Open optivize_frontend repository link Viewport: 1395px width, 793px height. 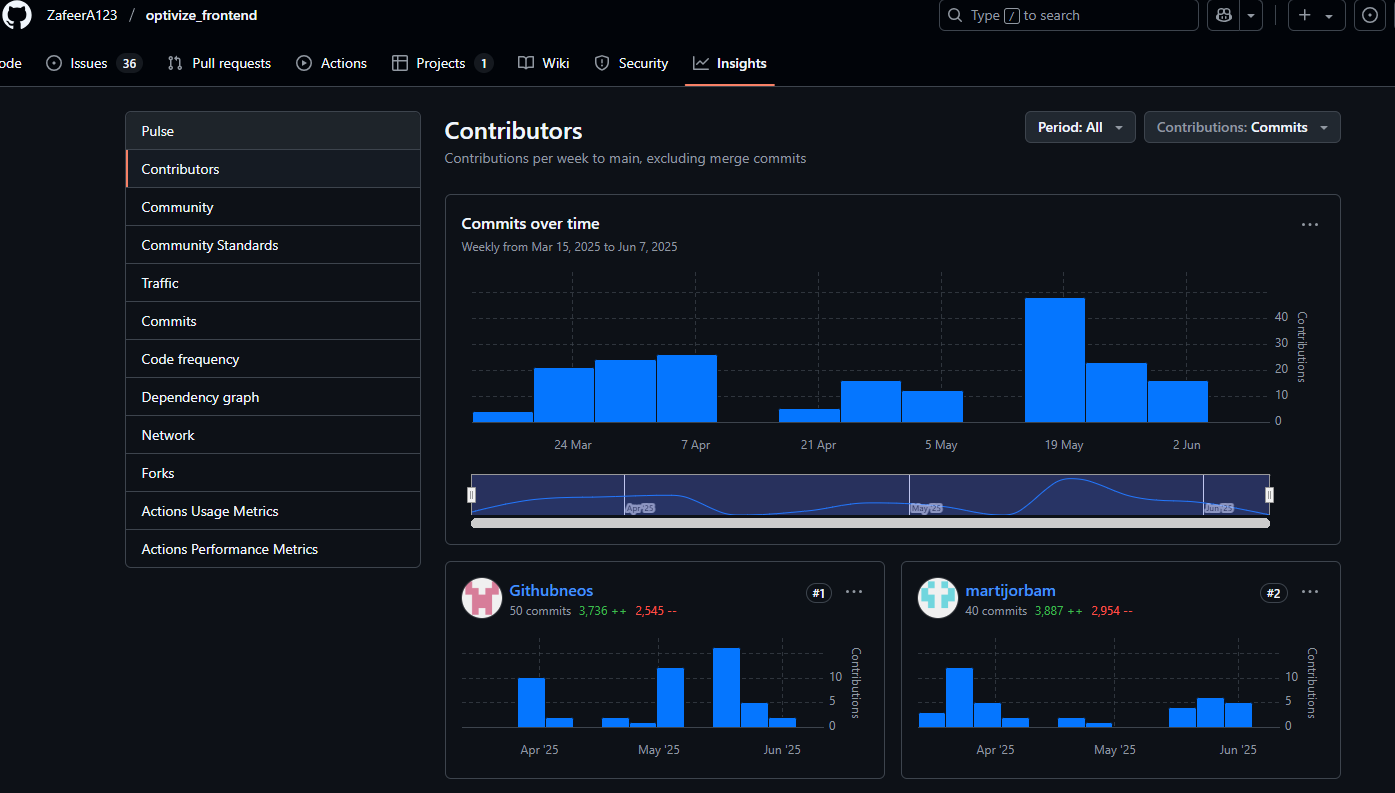[201, 15]
